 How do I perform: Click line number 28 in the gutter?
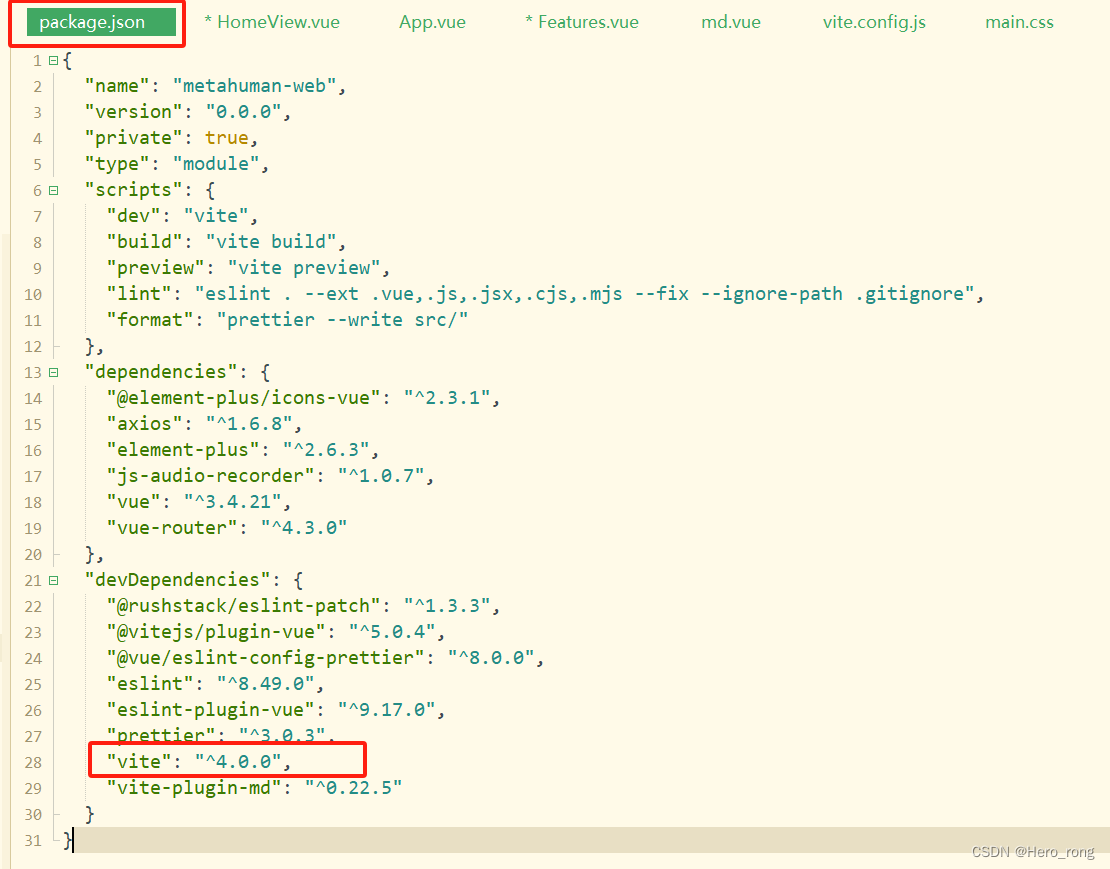pos(33,763)
